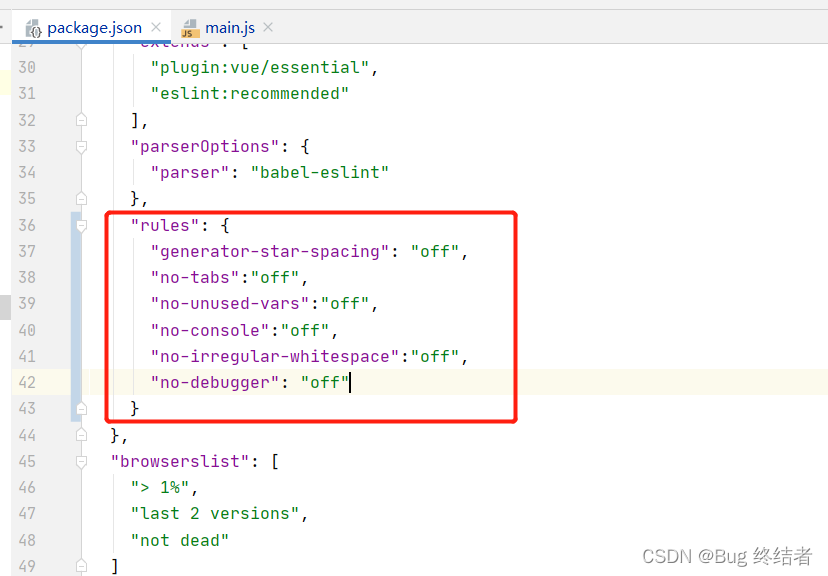Toggle fold marker at line 35
Viewport: 828px width, 576px height.
[x=81, y=199]
